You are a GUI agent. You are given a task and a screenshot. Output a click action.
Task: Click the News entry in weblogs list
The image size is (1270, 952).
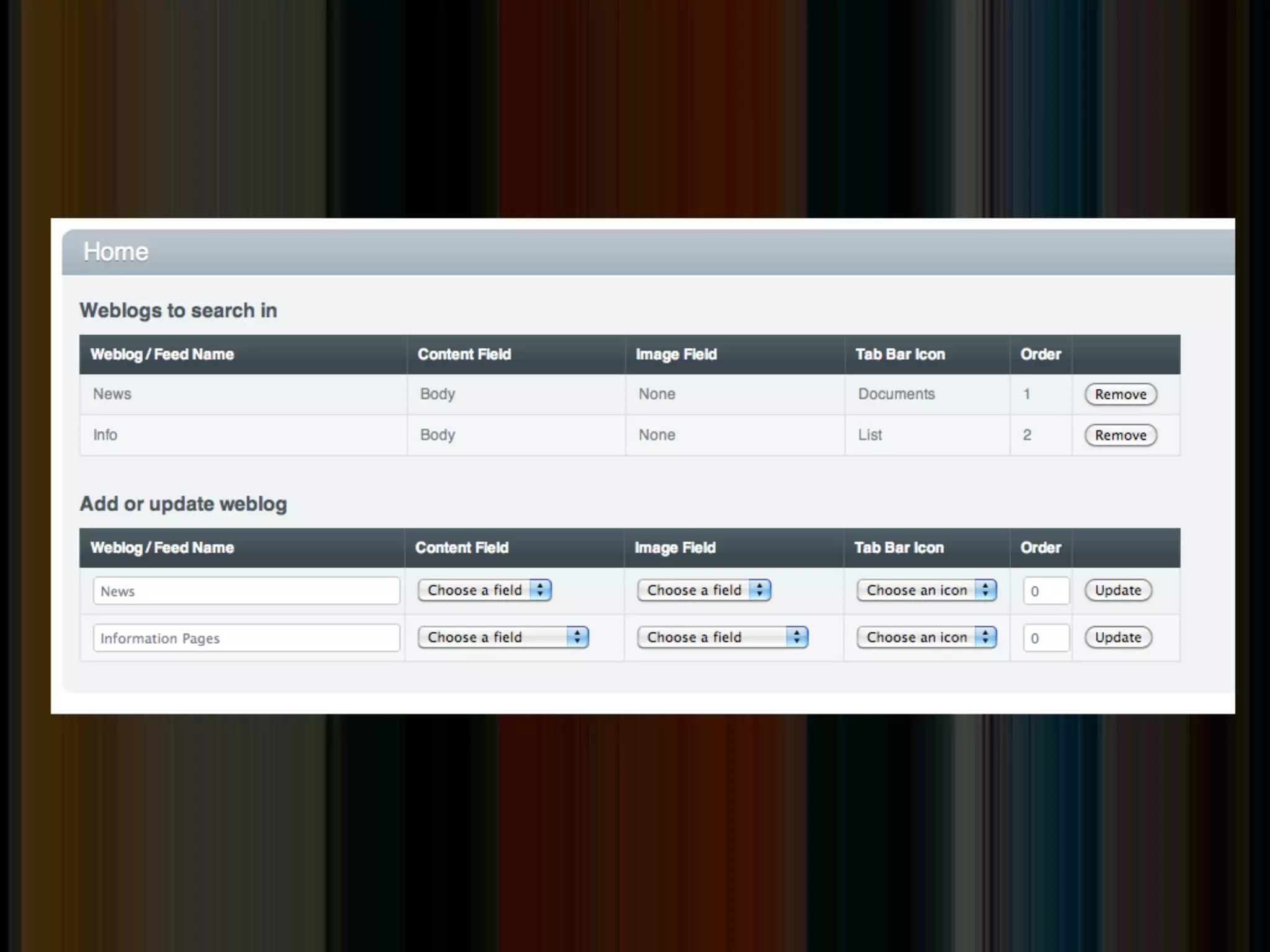pyautogui.click(x=112, y=394)
